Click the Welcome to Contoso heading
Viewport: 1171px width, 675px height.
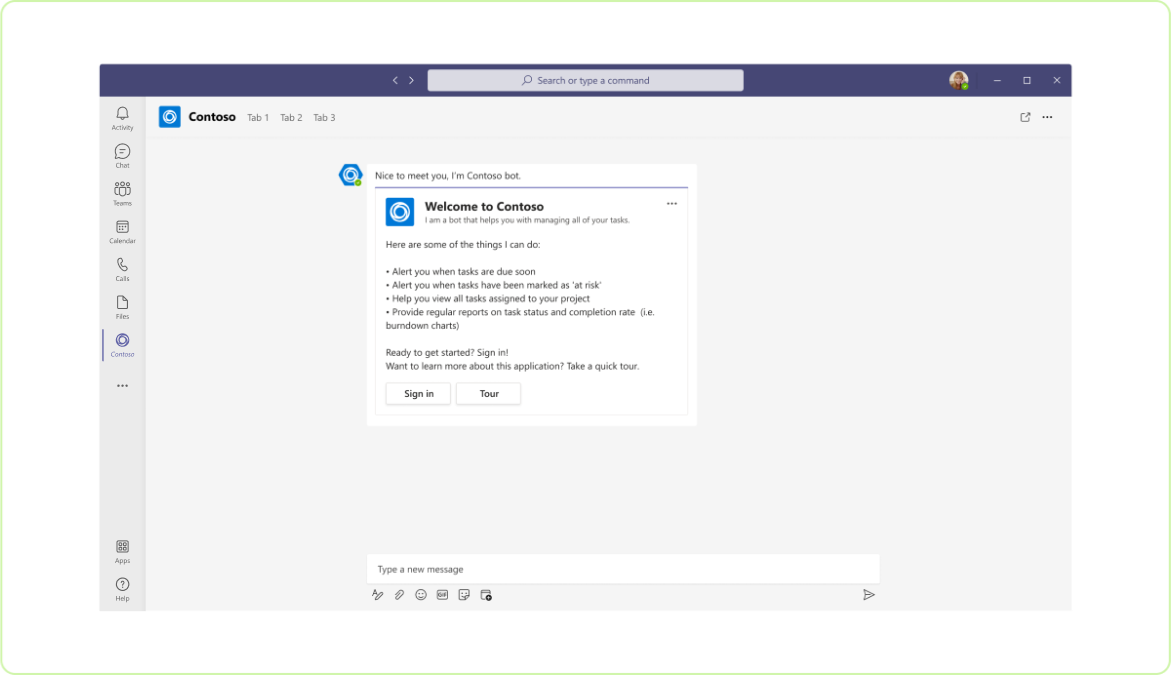coord(484,207)
